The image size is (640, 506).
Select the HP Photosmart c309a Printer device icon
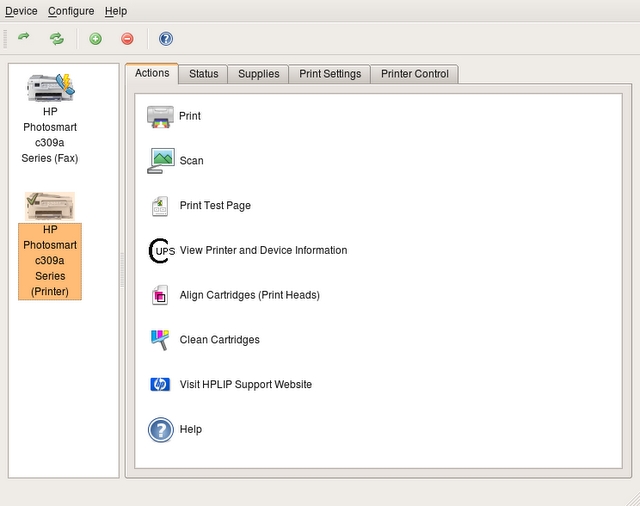(x=50, y=206)
